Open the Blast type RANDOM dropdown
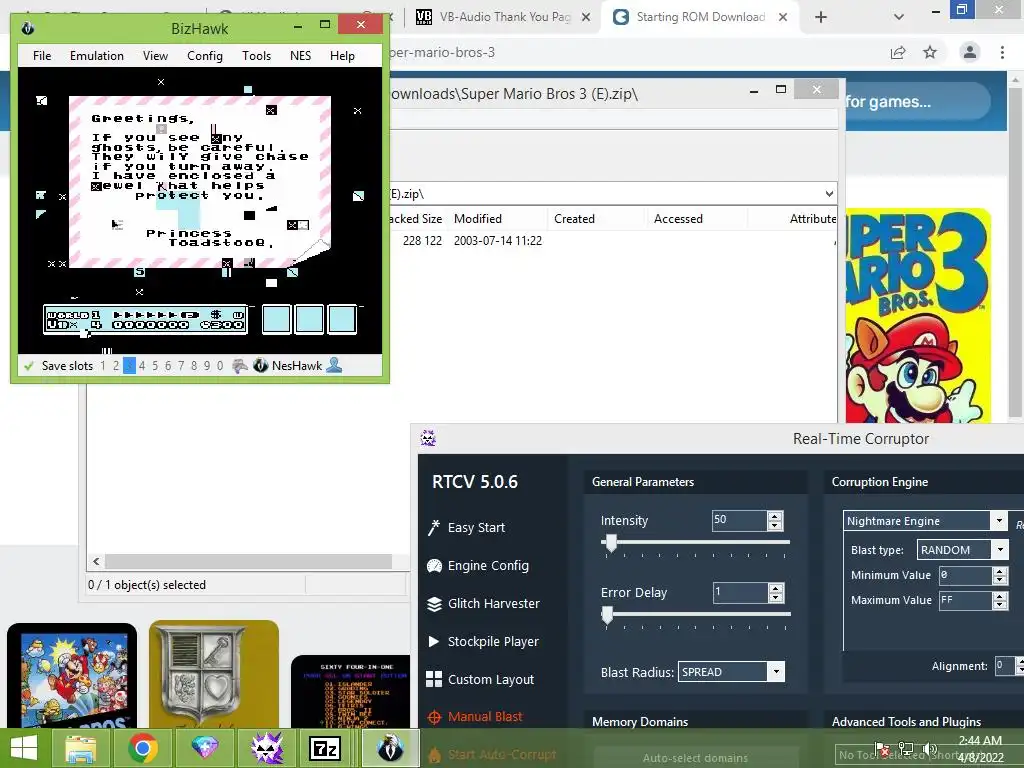Screen dimensions: 1024x768 point(963,550)
